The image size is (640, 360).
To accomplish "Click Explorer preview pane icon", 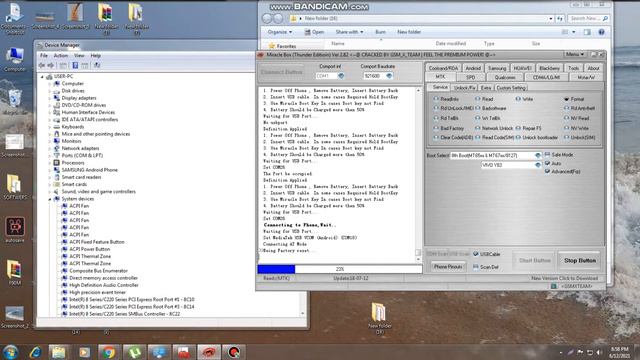I will pos(587,32).
